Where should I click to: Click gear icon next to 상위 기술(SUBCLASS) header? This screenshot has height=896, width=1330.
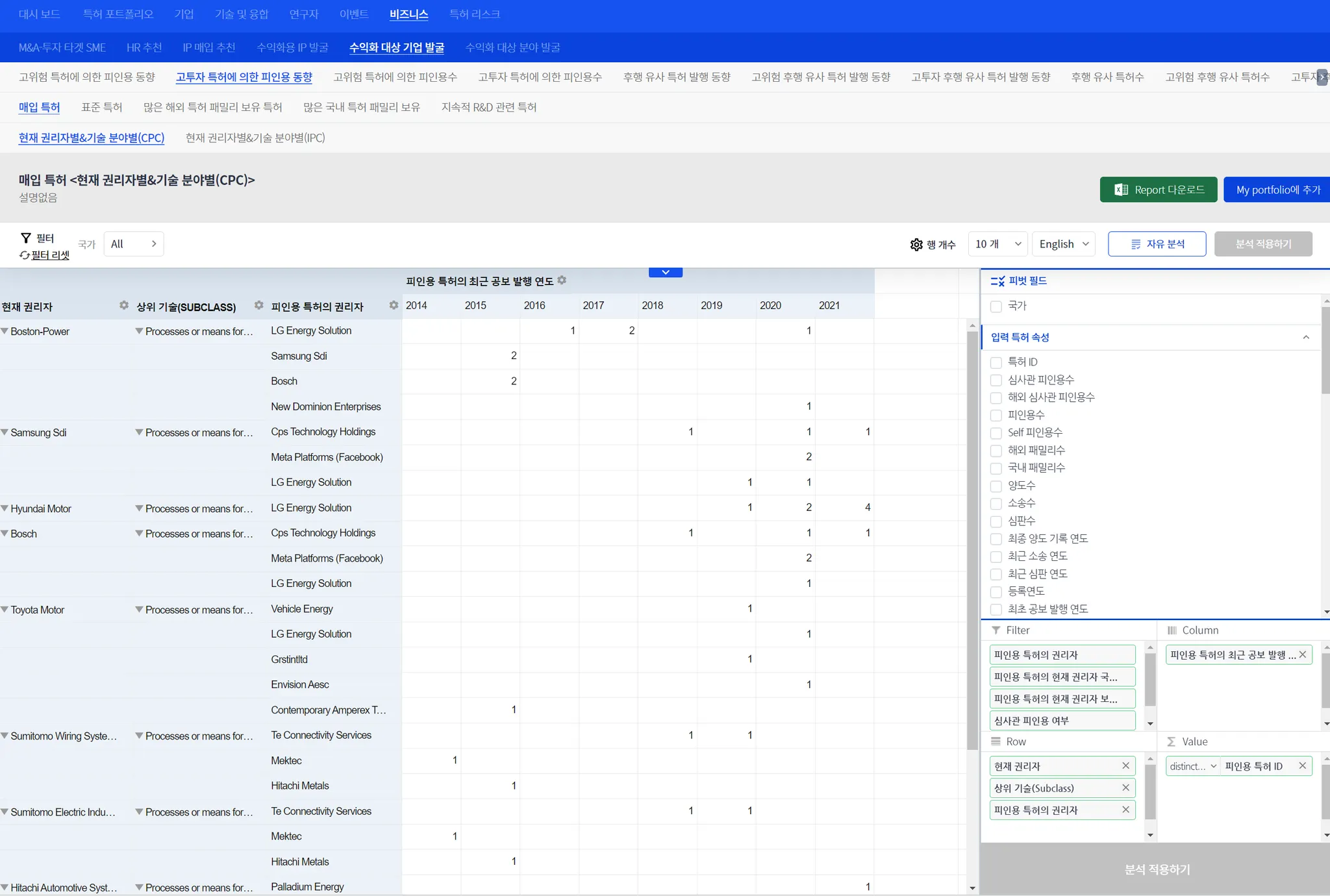[x=258, y=305]
